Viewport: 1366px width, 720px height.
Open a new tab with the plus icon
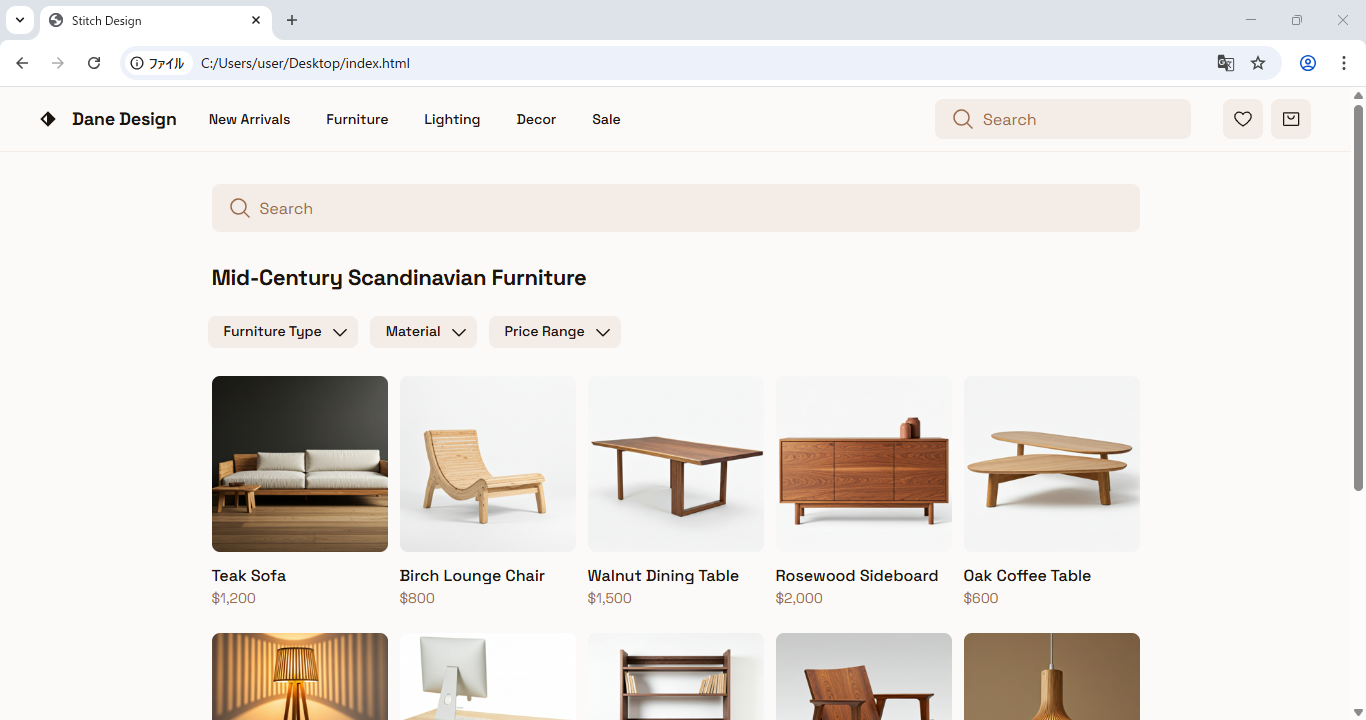click(x=292, y=20)
